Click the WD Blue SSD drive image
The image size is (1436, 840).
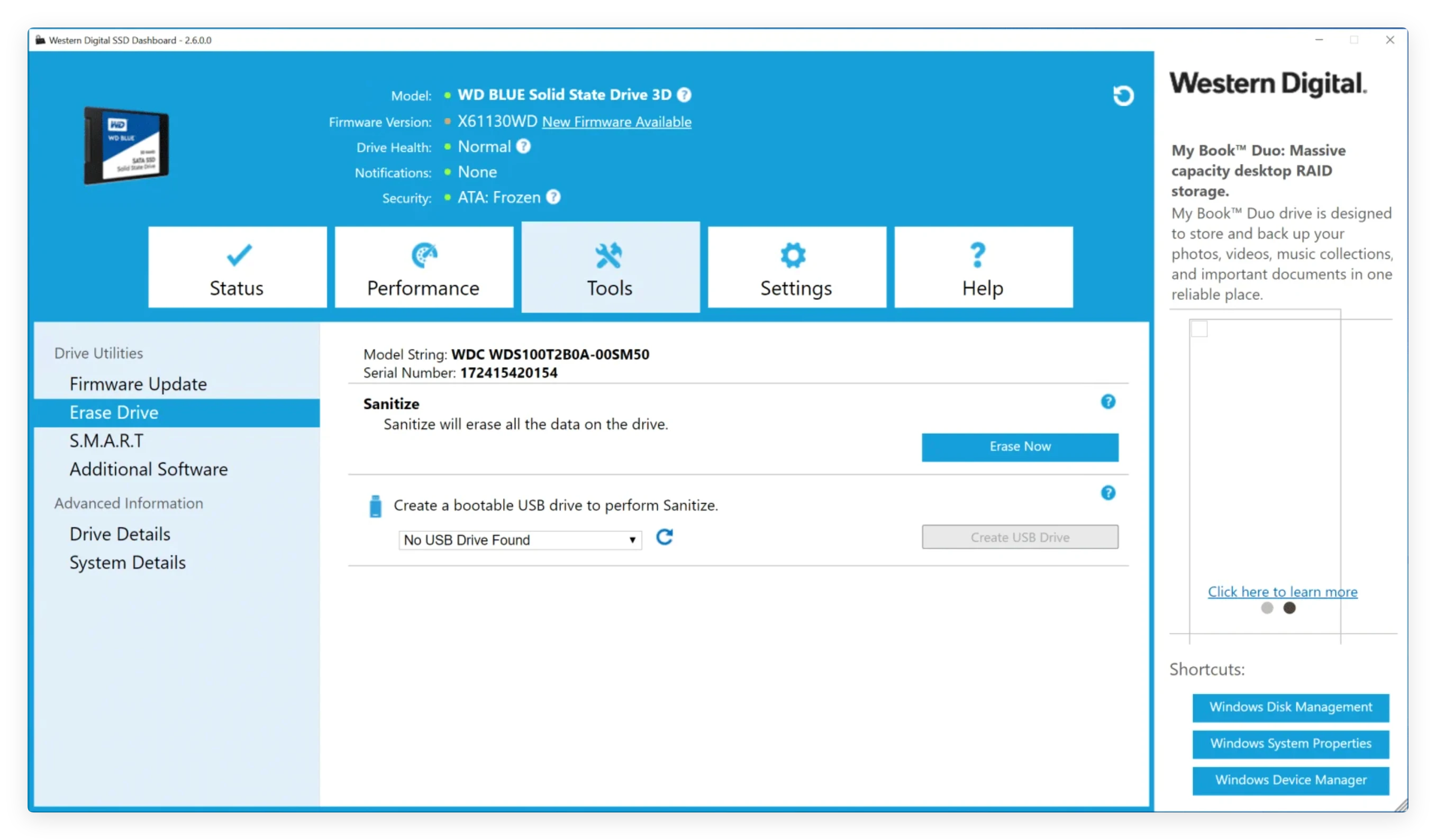tap(126, 145)
